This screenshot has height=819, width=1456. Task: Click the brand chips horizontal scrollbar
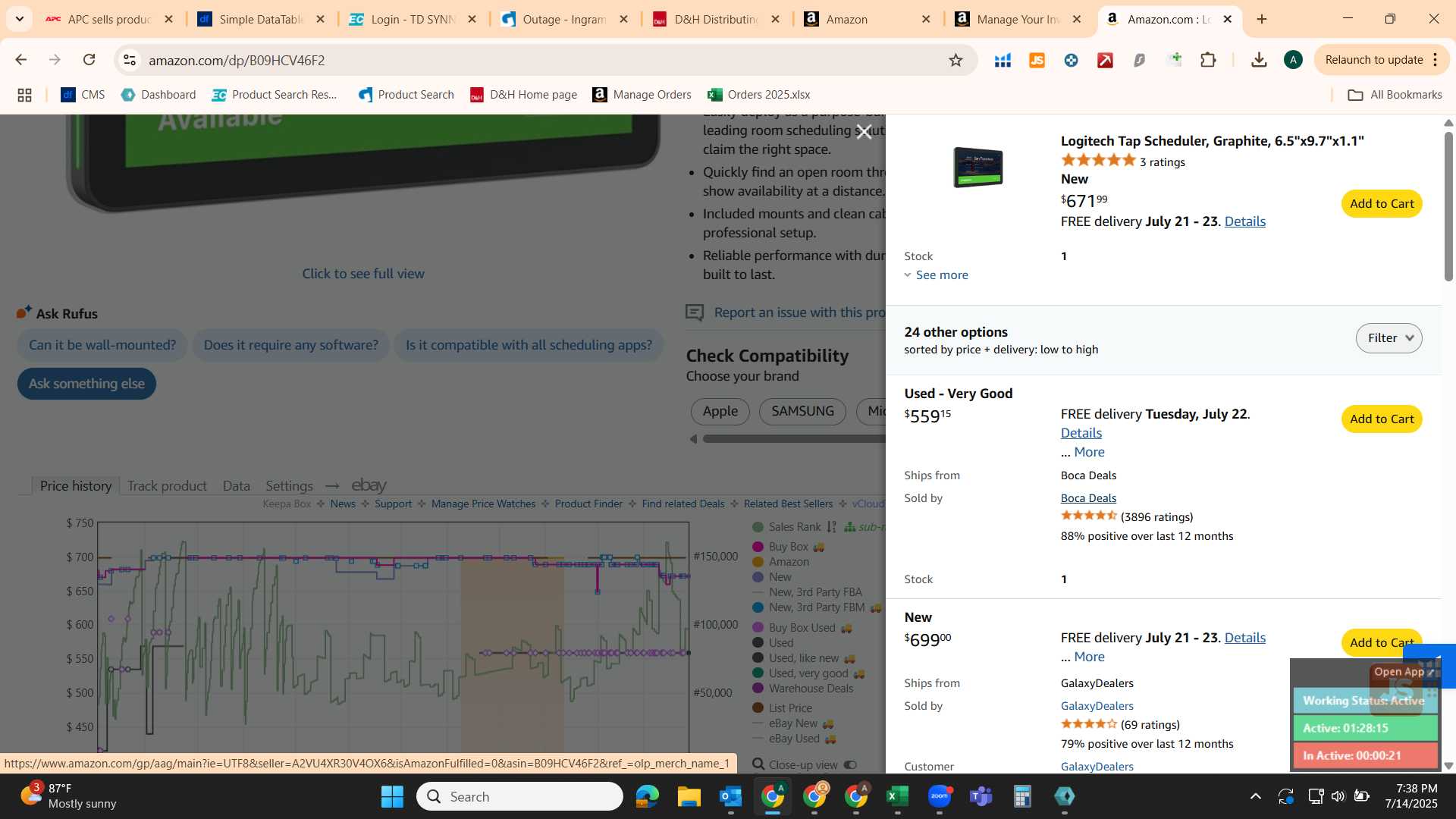point(793,439)
